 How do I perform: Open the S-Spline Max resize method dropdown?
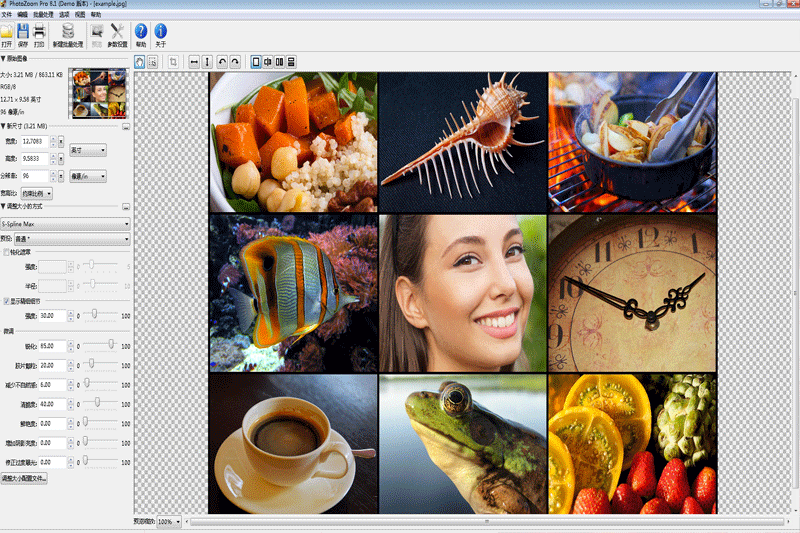(x=65, y=224)
